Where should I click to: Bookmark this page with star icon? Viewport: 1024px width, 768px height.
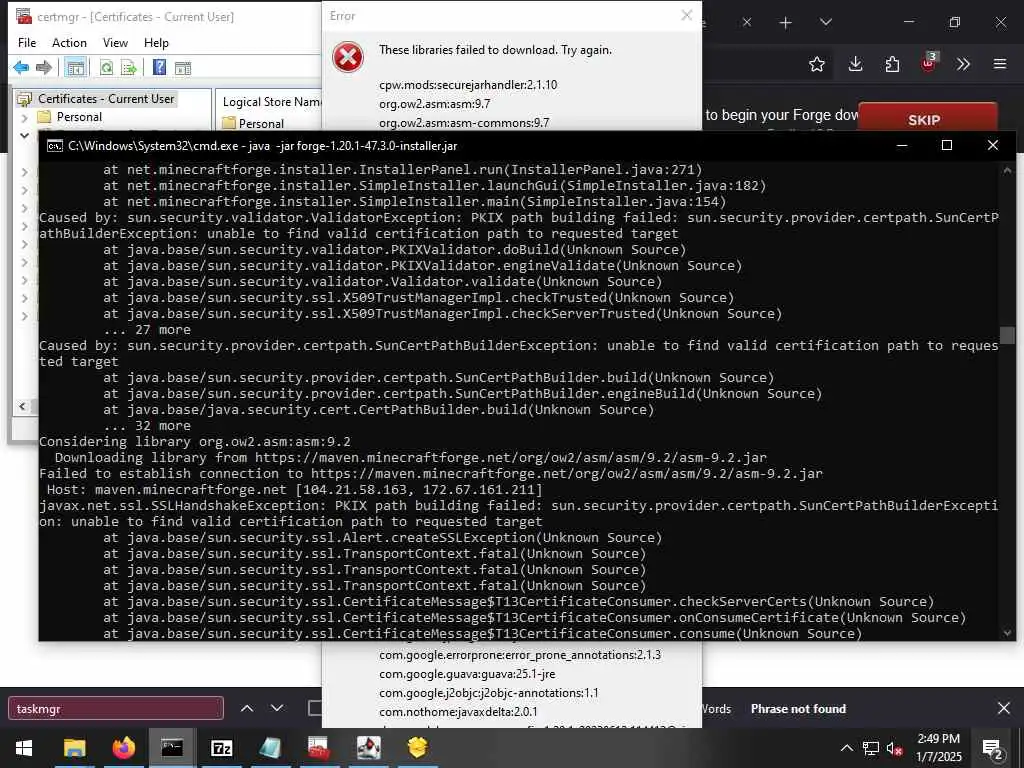816,64
